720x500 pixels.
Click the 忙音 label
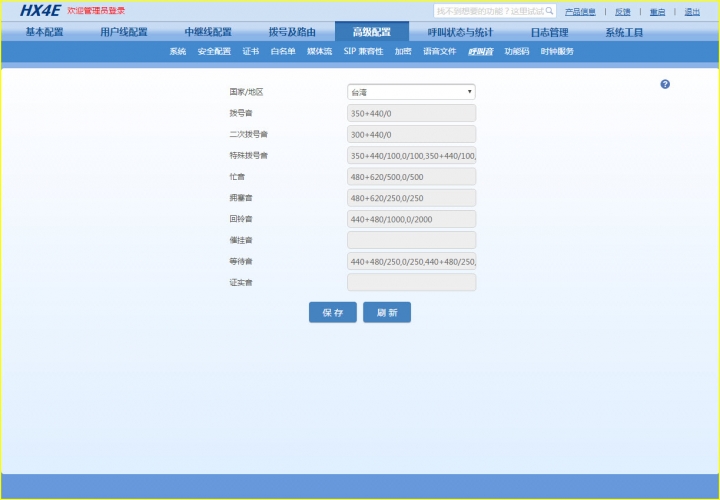[237, 176]
